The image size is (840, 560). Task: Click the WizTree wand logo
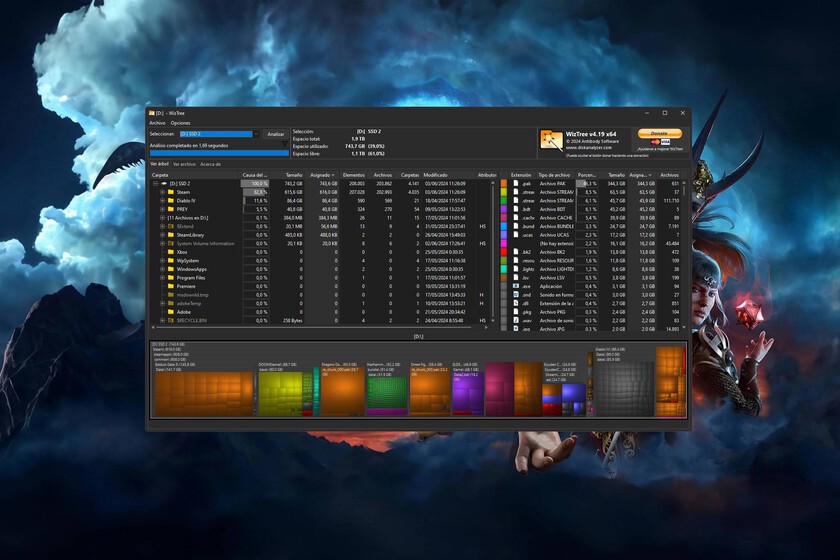coord(551,141)
